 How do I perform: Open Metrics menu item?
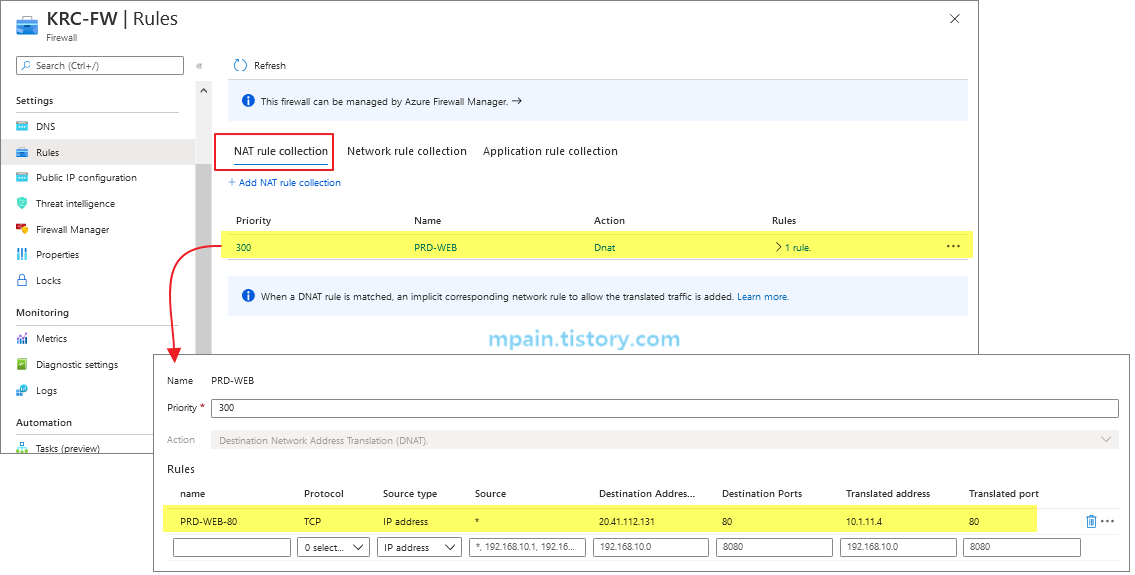coord(51,339)
